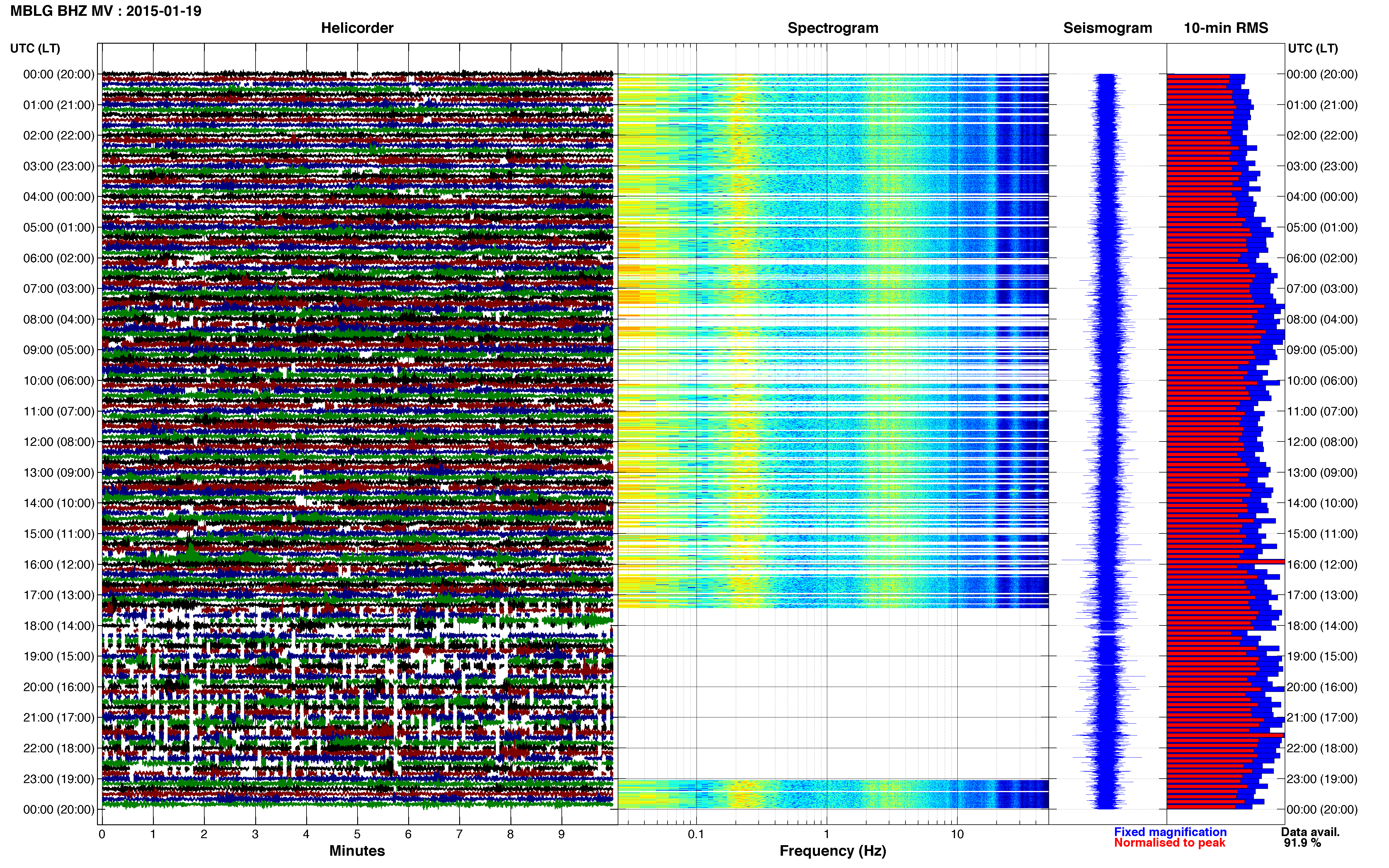Click the 'Minutes' axis label

point(357,851)
